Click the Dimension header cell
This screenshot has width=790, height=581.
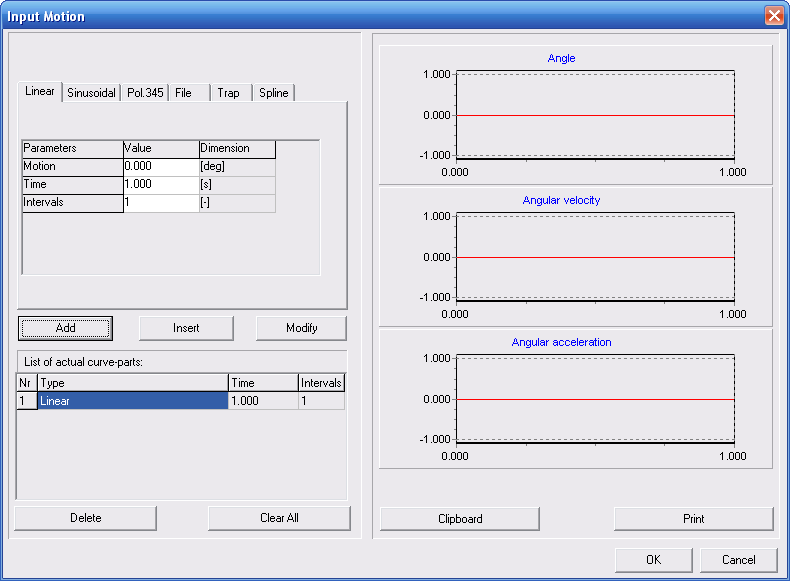coord(237,149)
